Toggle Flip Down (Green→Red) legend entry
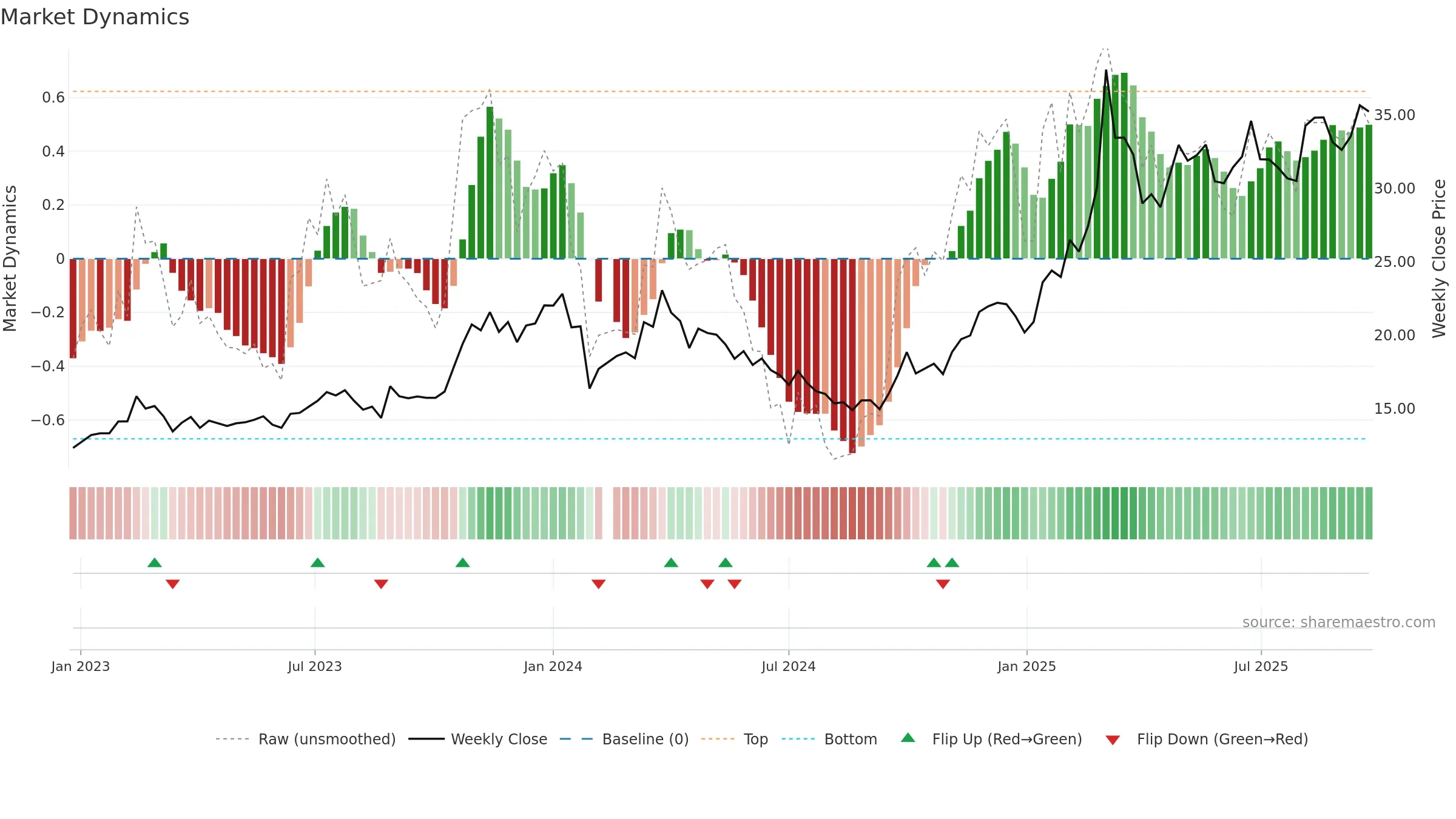1456x819 pixels. coord(1207,739)
